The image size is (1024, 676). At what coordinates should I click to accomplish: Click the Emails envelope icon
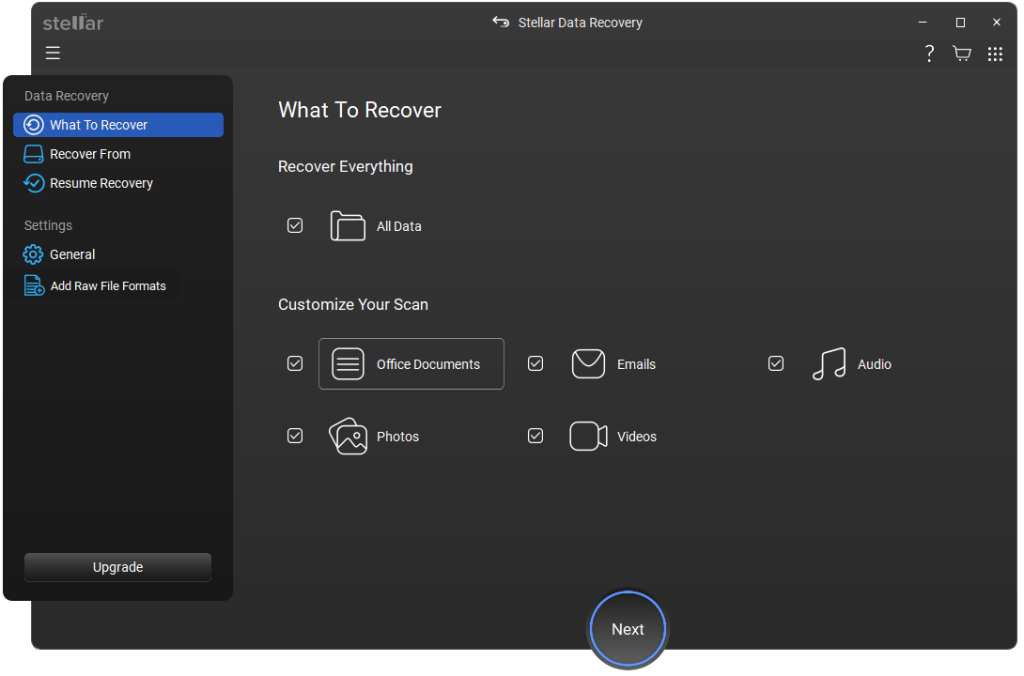pyautogui.click(x=588, y=363)
